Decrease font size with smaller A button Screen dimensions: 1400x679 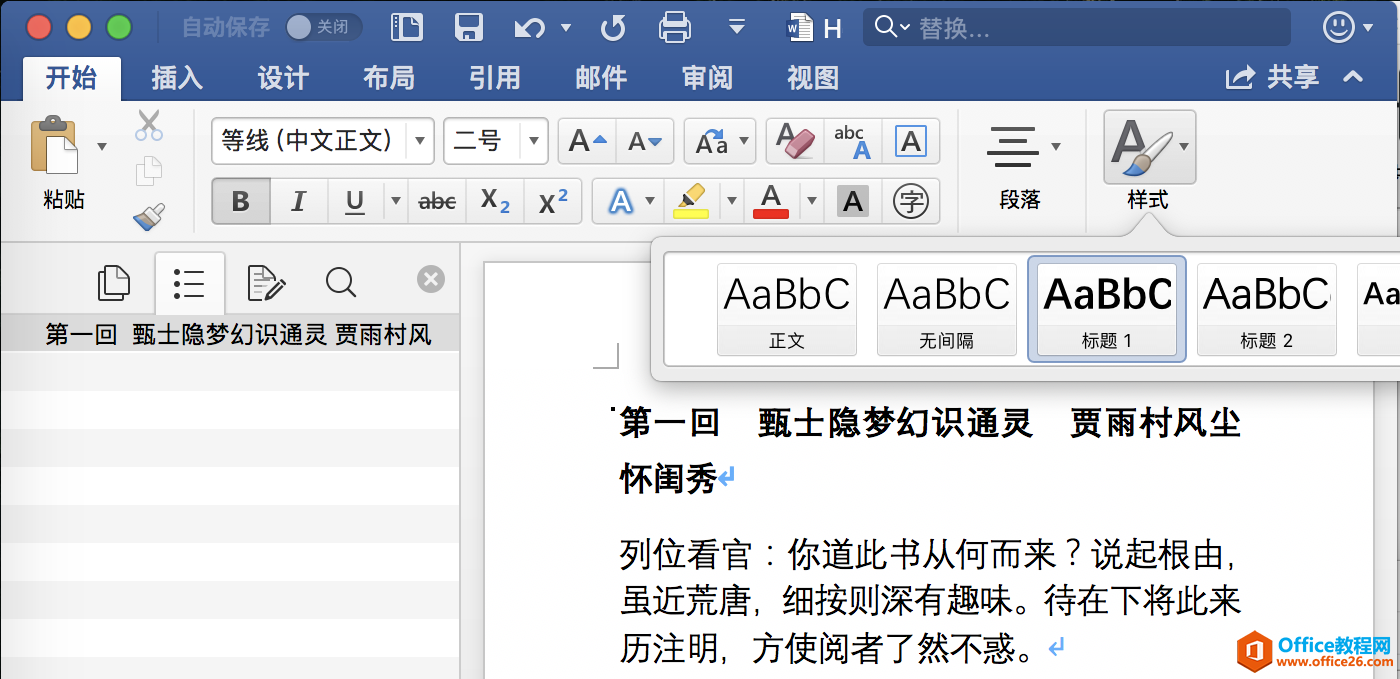point(645,141)
